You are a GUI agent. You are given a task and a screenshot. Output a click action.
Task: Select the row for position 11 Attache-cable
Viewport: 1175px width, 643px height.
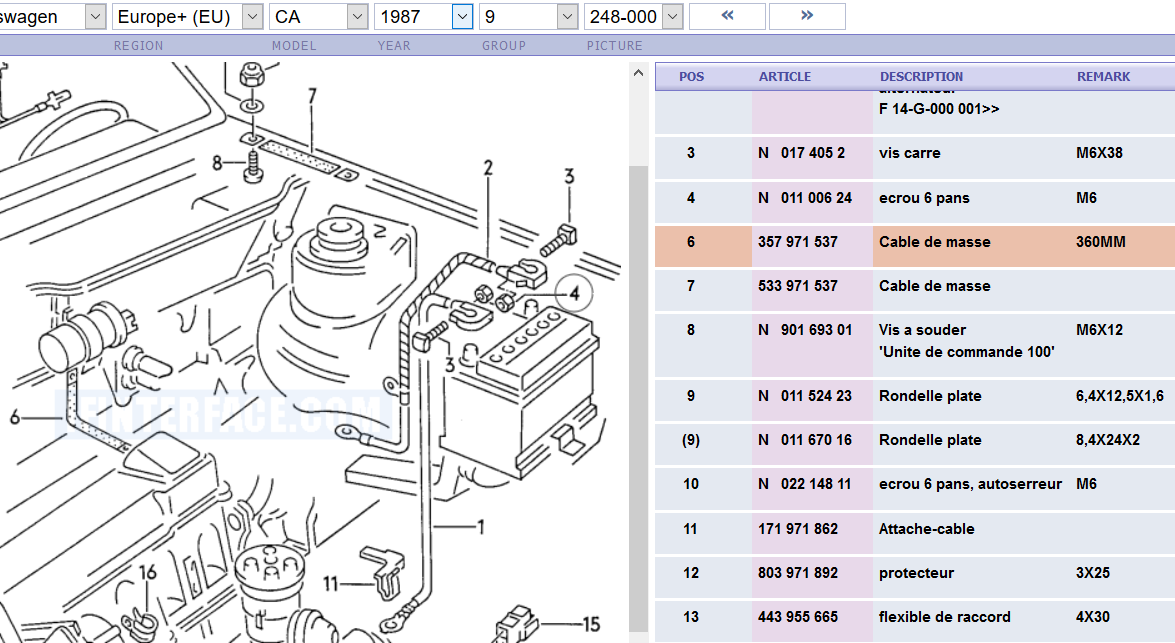[914, 529]
